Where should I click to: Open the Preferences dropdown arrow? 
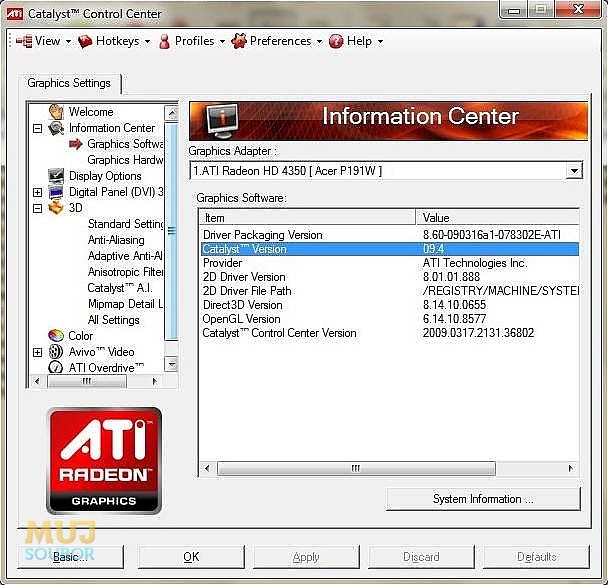coord(320,41)
